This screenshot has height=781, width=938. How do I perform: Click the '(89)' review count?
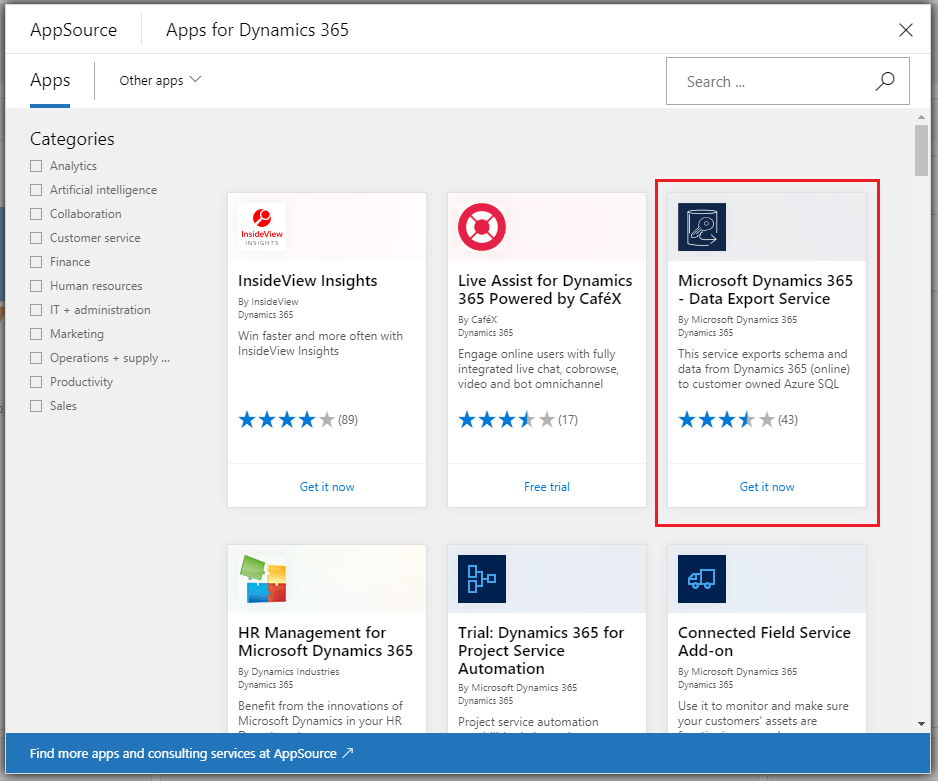[x=348, y=420]
